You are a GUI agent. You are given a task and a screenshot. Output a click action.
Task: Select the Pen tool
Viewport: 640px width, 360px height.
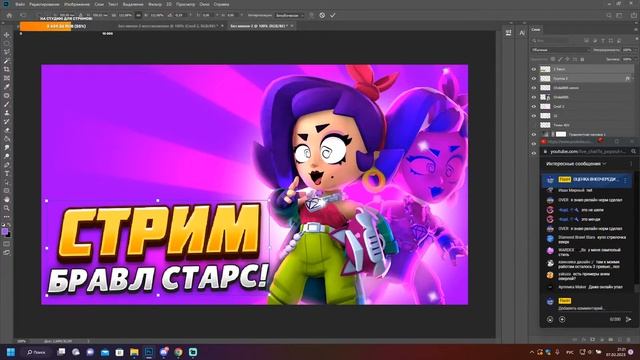(x=7, y=165)
